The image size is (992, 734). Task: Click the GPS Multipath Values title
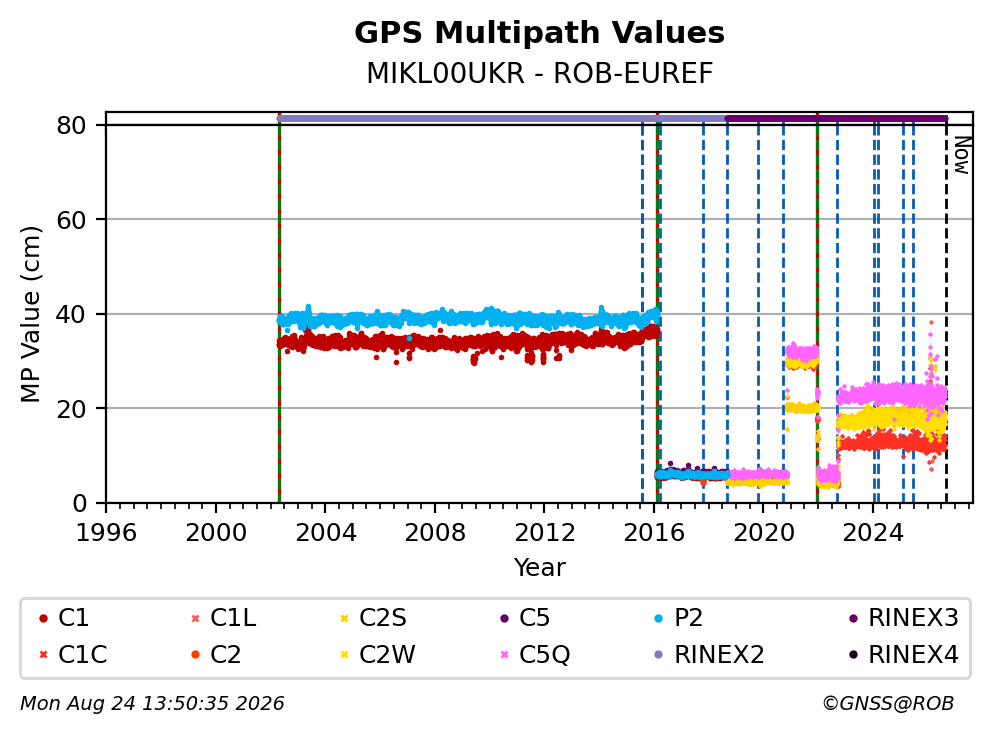(x=539, y=33)
